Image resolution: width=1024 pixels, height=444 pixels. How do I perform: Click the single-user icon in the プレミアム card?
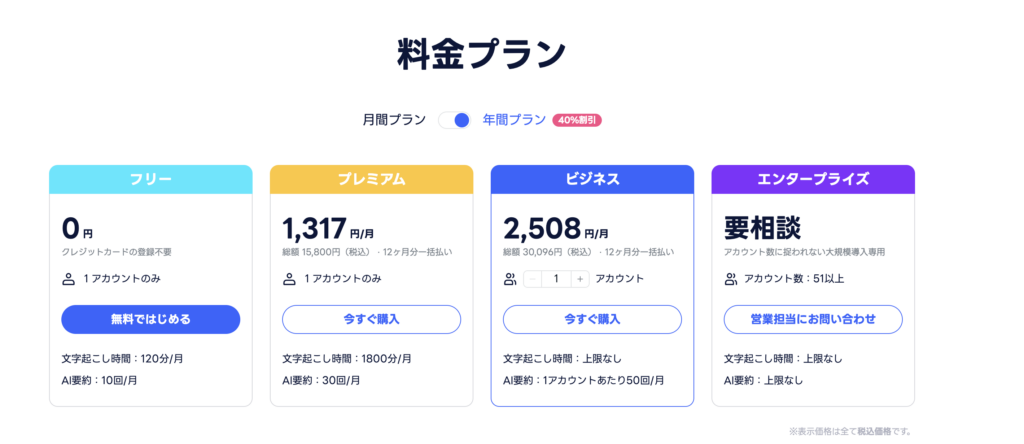pyautogui.click(x=289, y=279)
